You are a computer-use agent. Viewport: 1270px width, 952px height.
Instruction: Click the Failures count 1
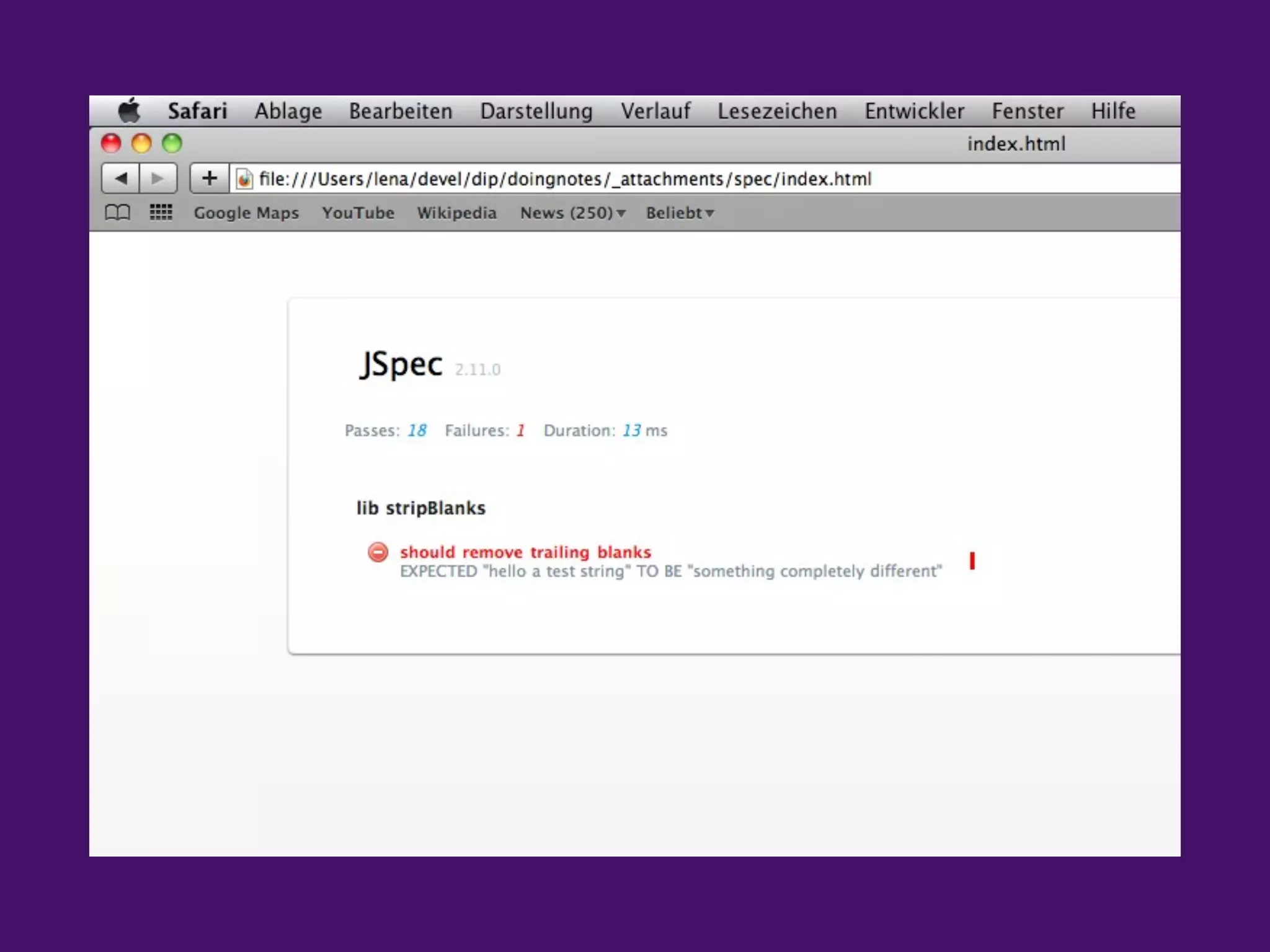tap(520, 430)
